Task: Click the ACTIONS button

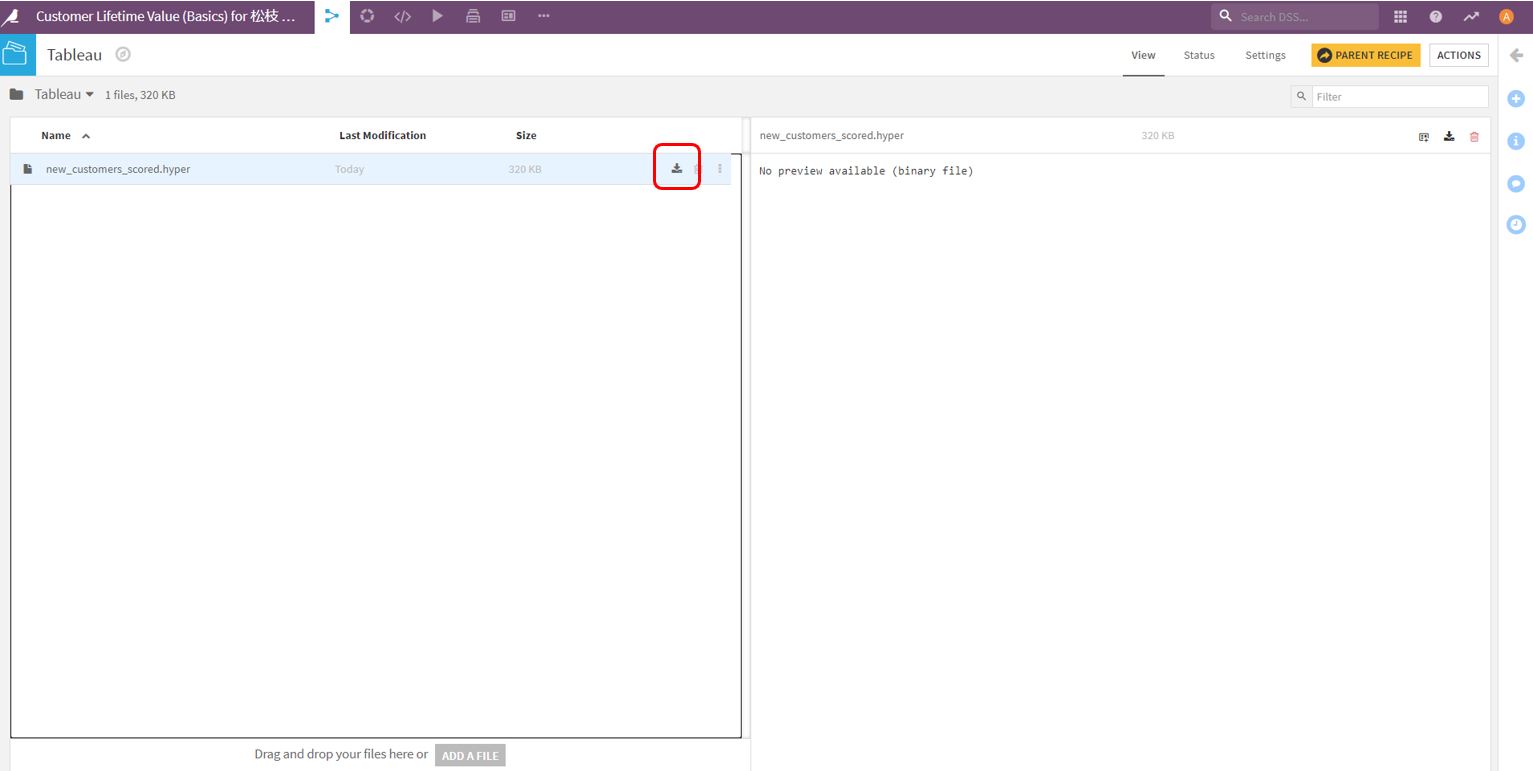Action: 1458,55
